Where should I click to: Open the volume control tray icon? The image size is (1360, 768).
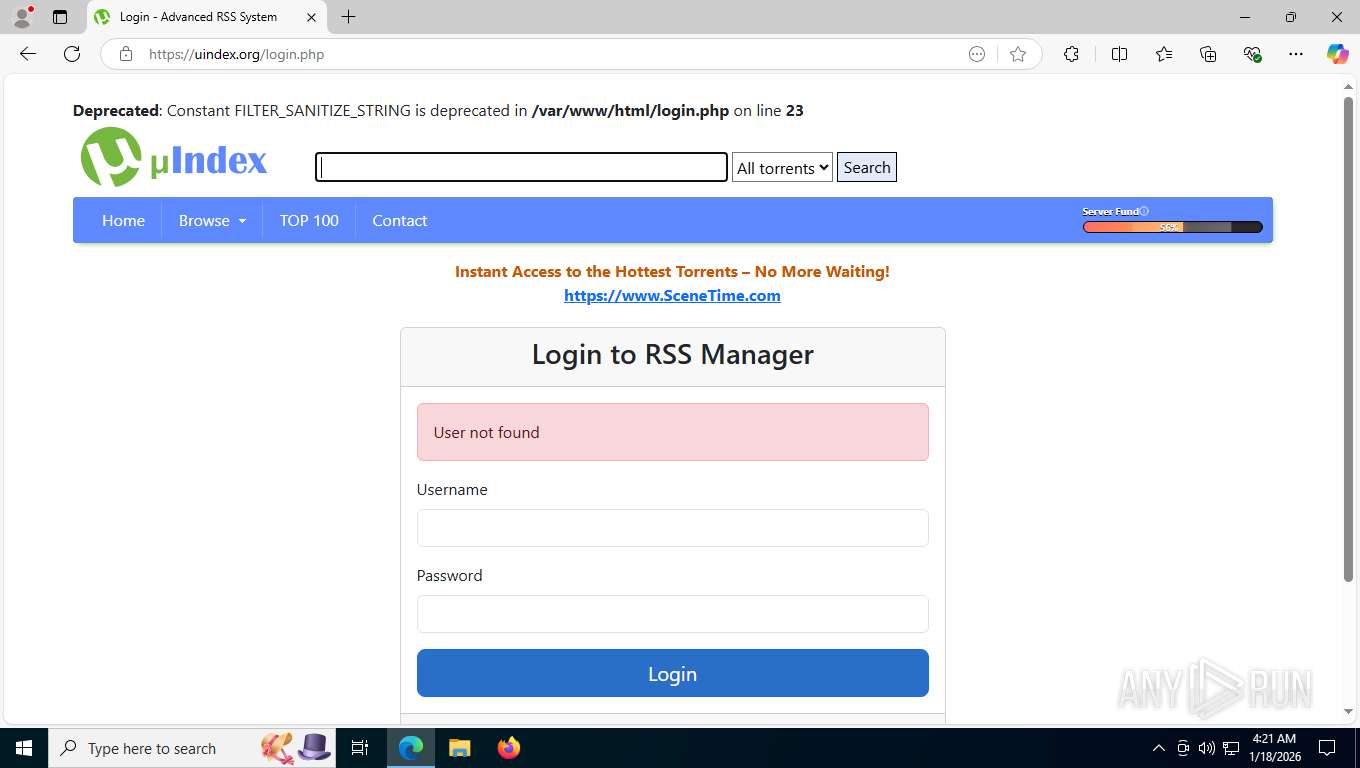coord(1206,748)
